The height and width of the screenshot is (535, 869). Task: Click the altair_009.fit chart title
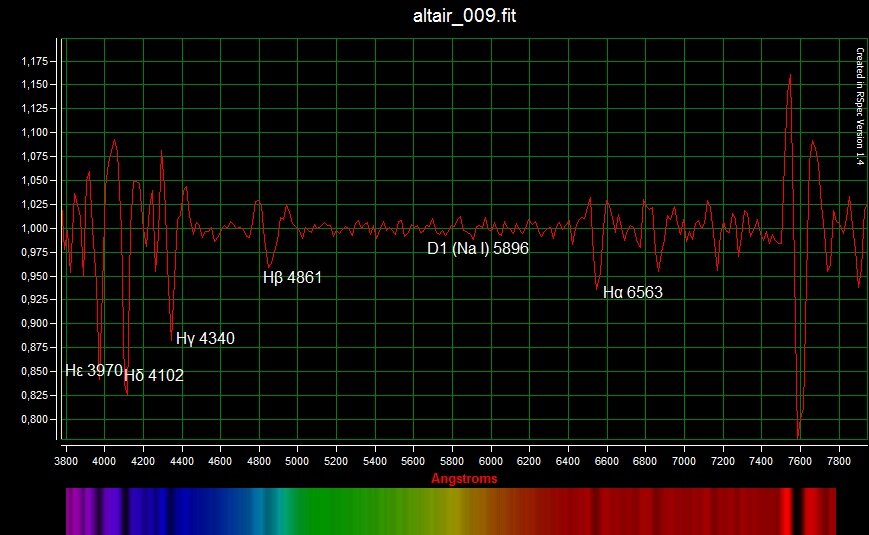(x=464, y=16)
